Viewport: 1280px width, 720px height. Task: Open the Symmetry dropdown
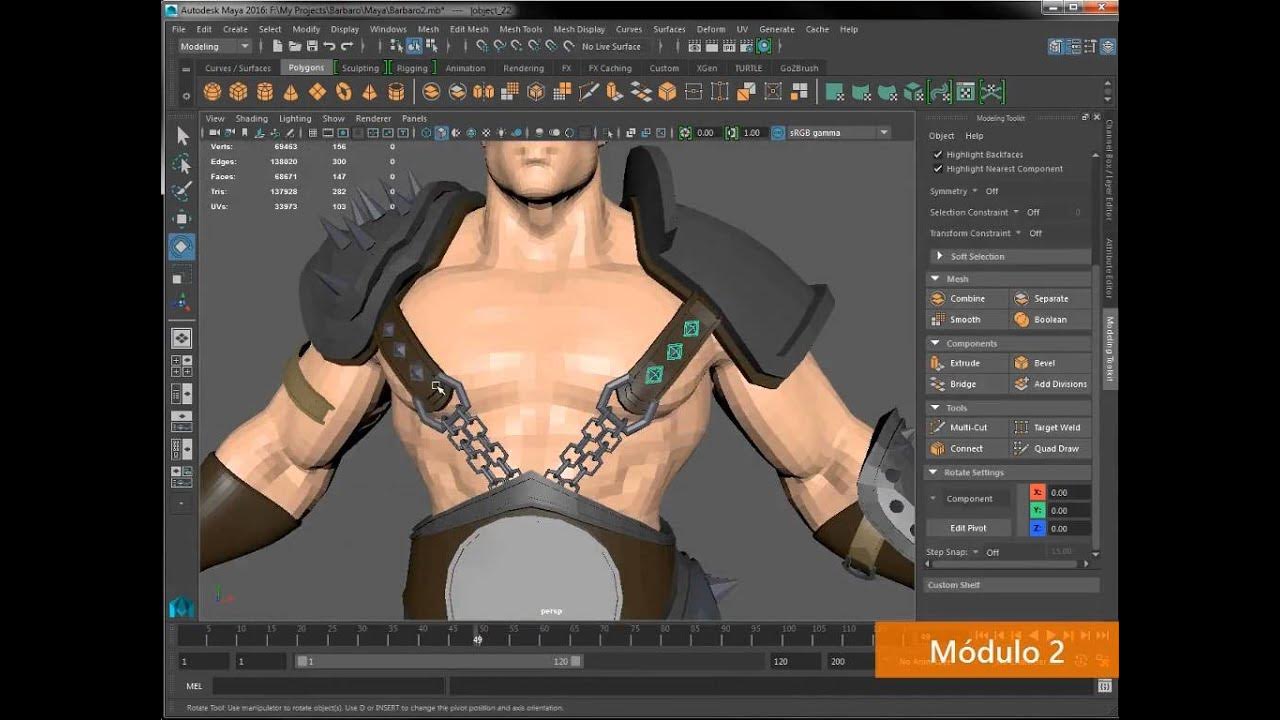click(x=977, y=191)
